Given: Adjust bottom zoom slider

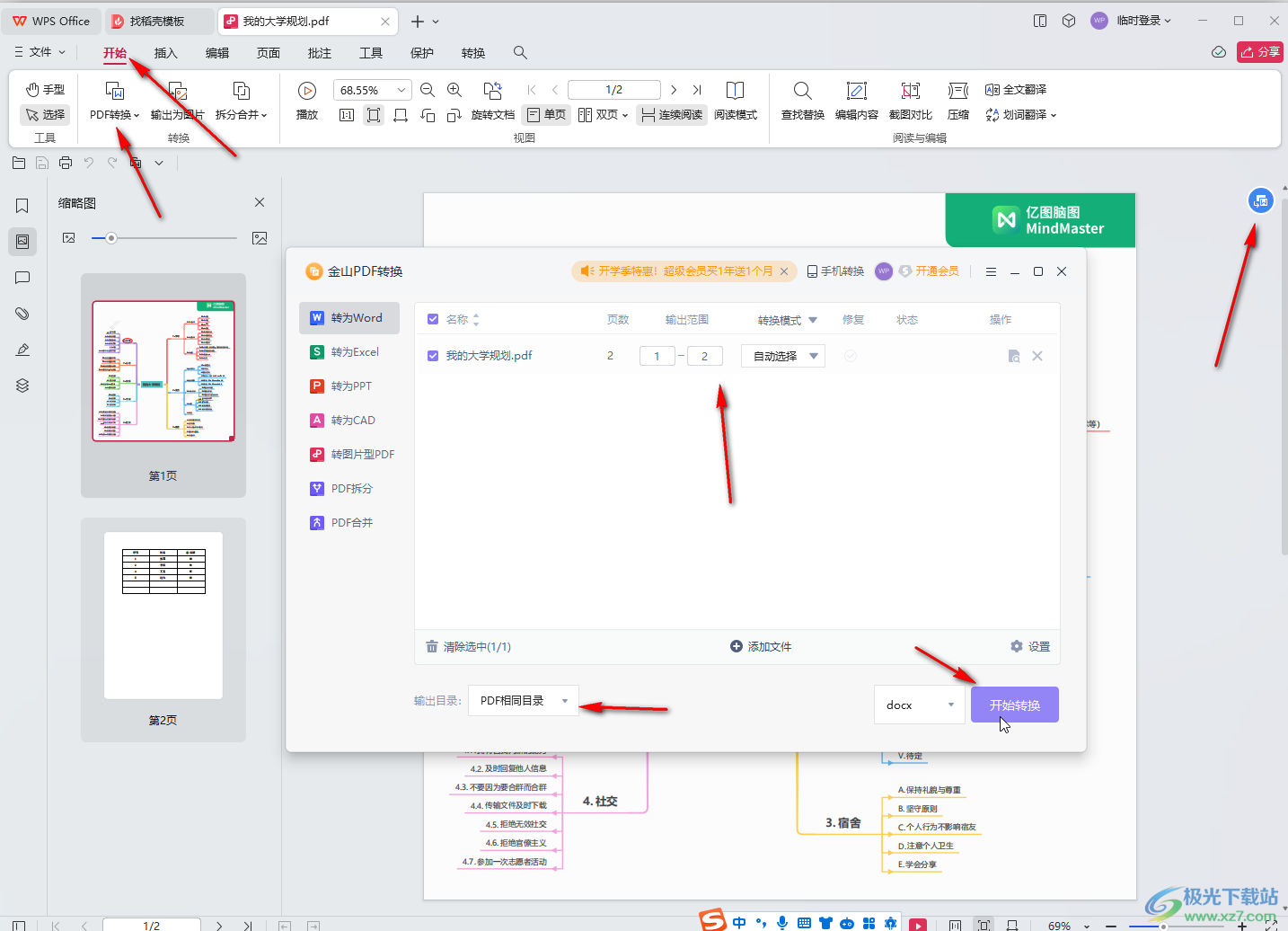Looking at the screenshot, I should click(1163, 926).
